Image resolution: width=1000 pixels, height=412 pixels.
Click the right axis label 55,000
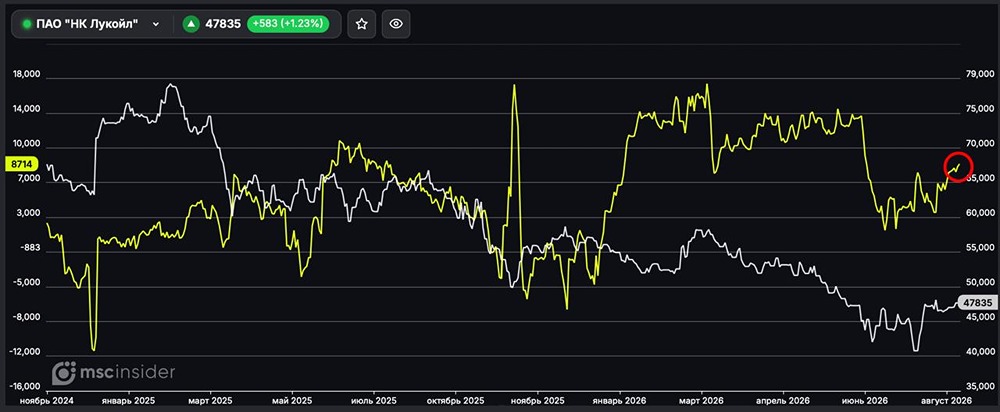click(980, 248)
